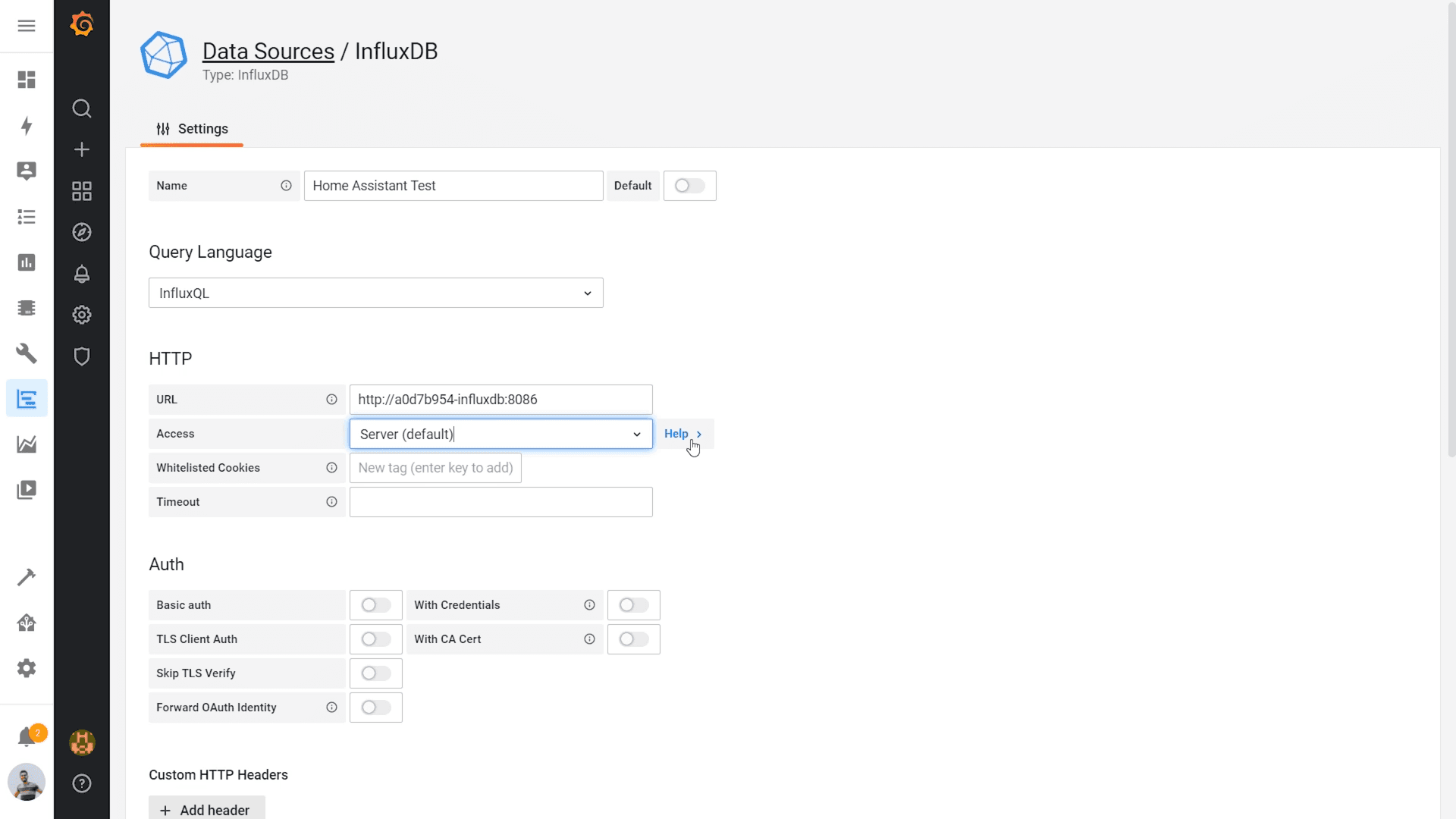Turn on Skip TLS Verify

pos(375,673)
